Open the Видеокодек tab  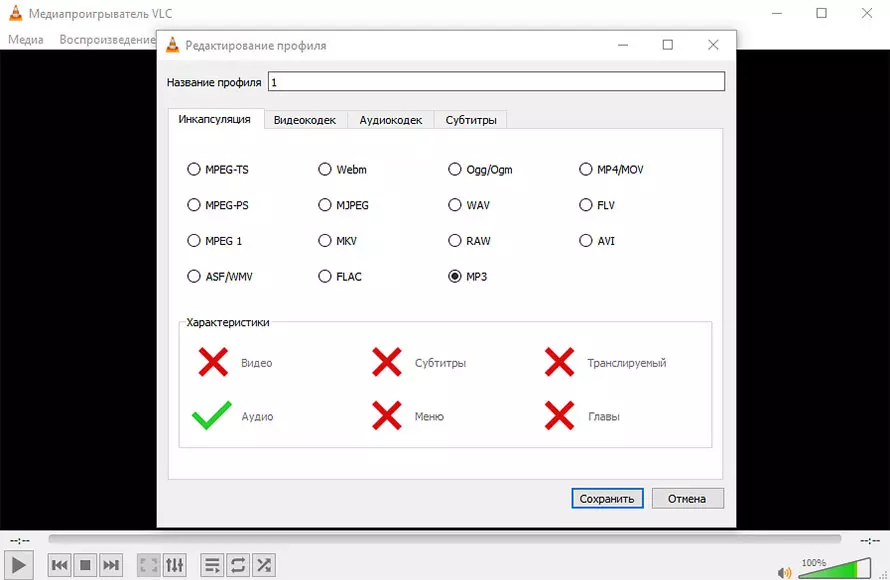(305, 120)
